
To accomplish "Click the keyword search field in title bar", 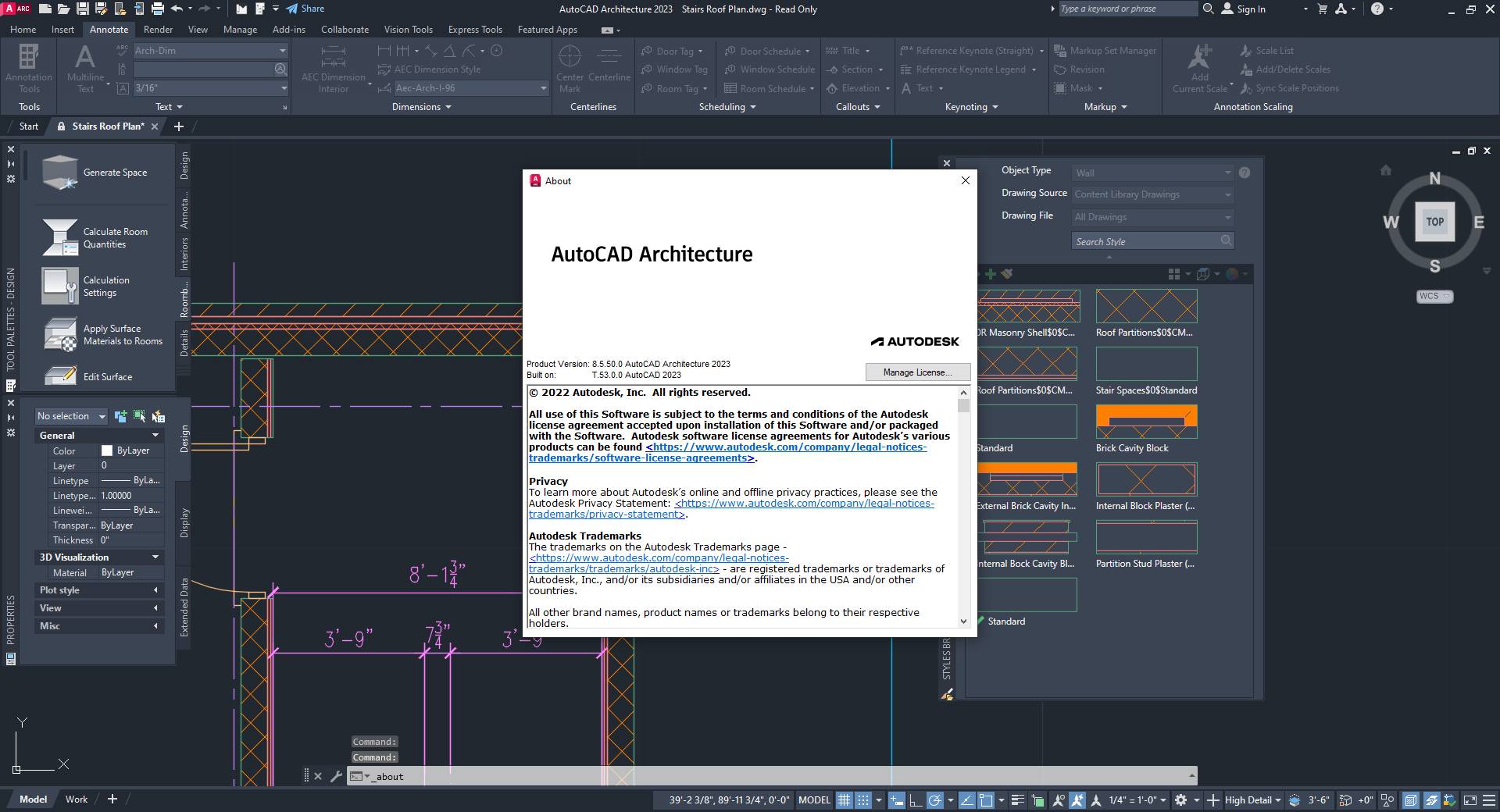I will pyautogui.click(x=1127, y=9).
